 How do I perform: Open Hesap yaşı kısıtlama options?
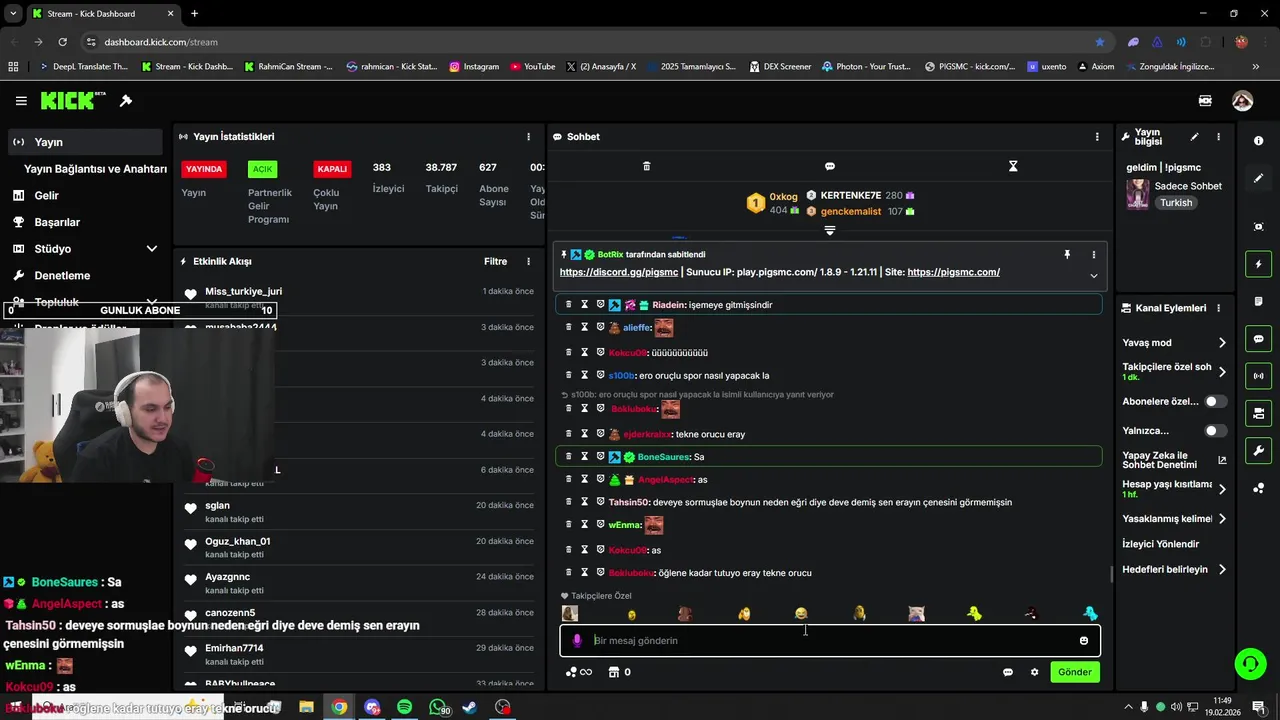(1222, 489)
